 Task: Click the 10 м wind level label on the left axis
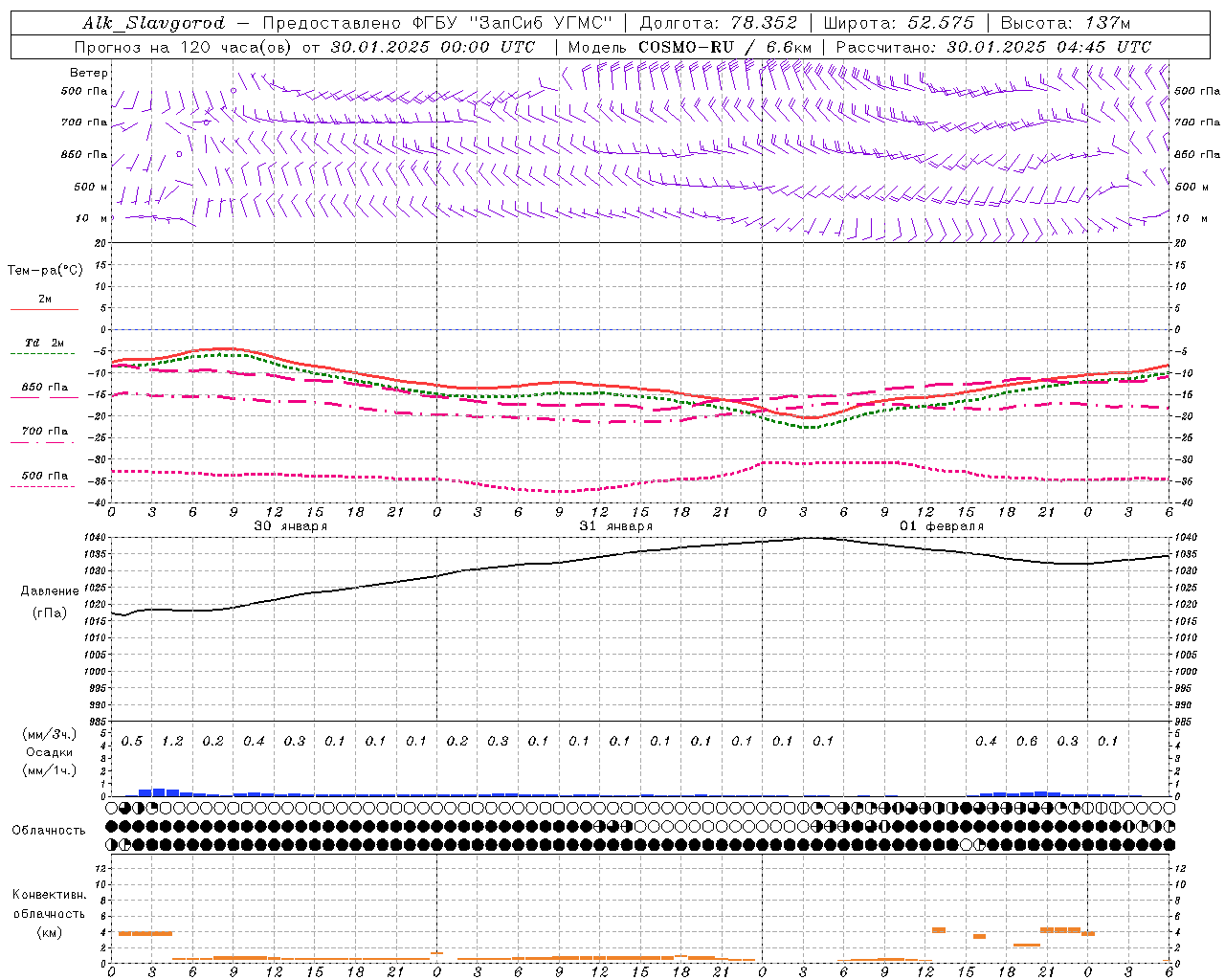pos(91,218)
